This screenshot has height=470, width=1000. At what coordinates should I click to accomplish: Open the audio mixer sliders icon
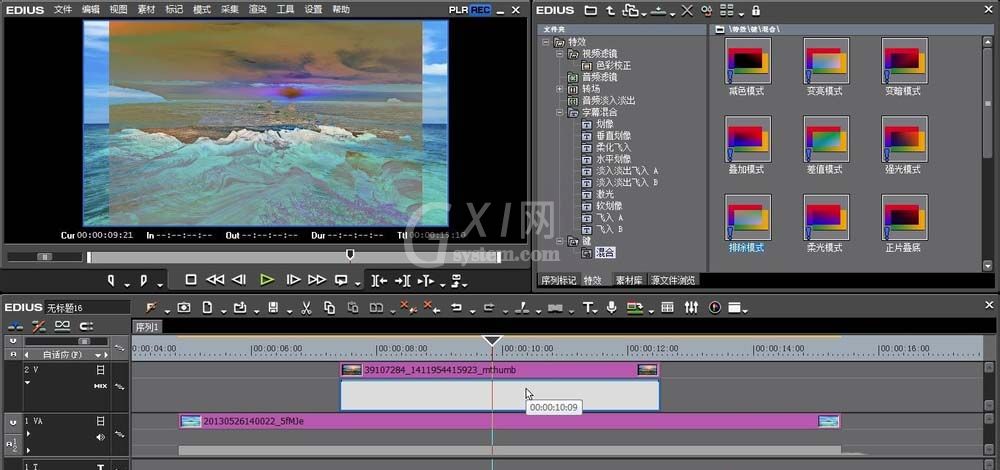point(691,308)
